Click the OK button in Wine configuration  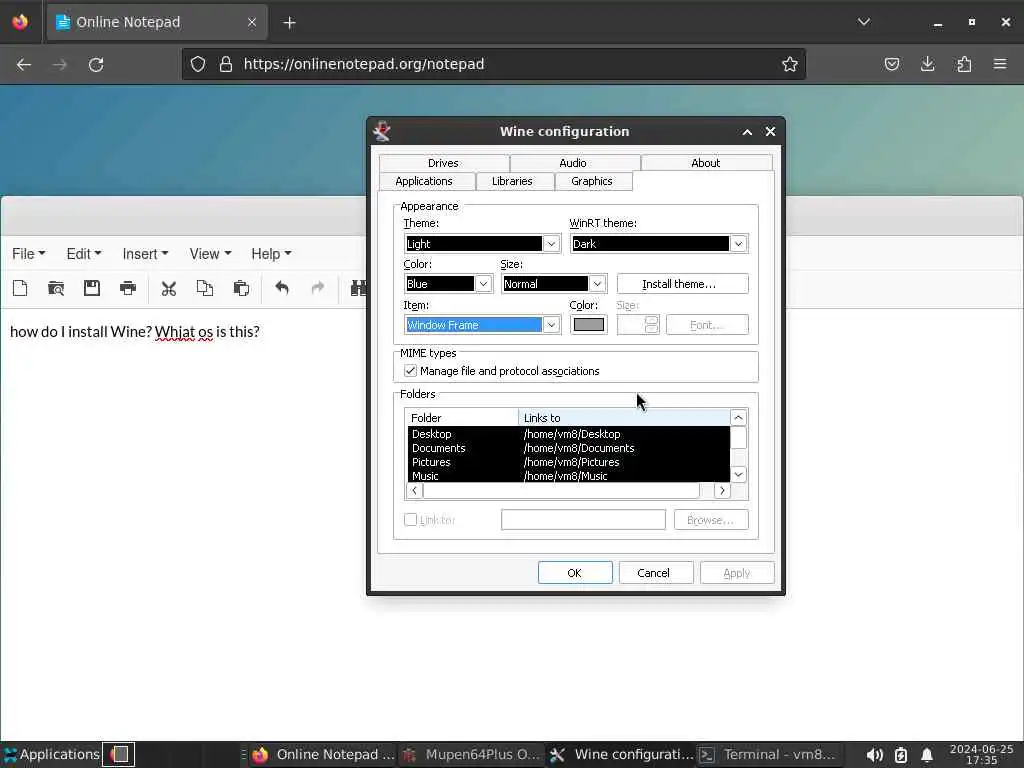pyautogui.click(x=575, y=573)
